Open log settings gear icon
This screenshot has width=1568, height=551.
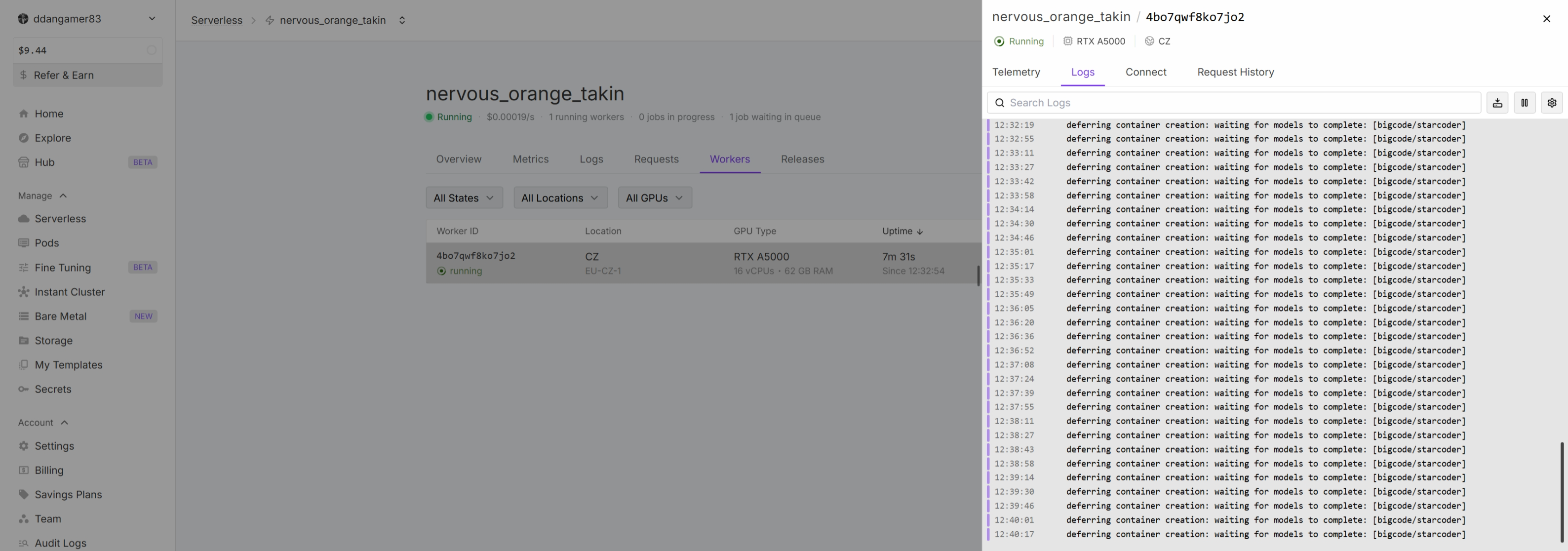(x=1552, y=103)
